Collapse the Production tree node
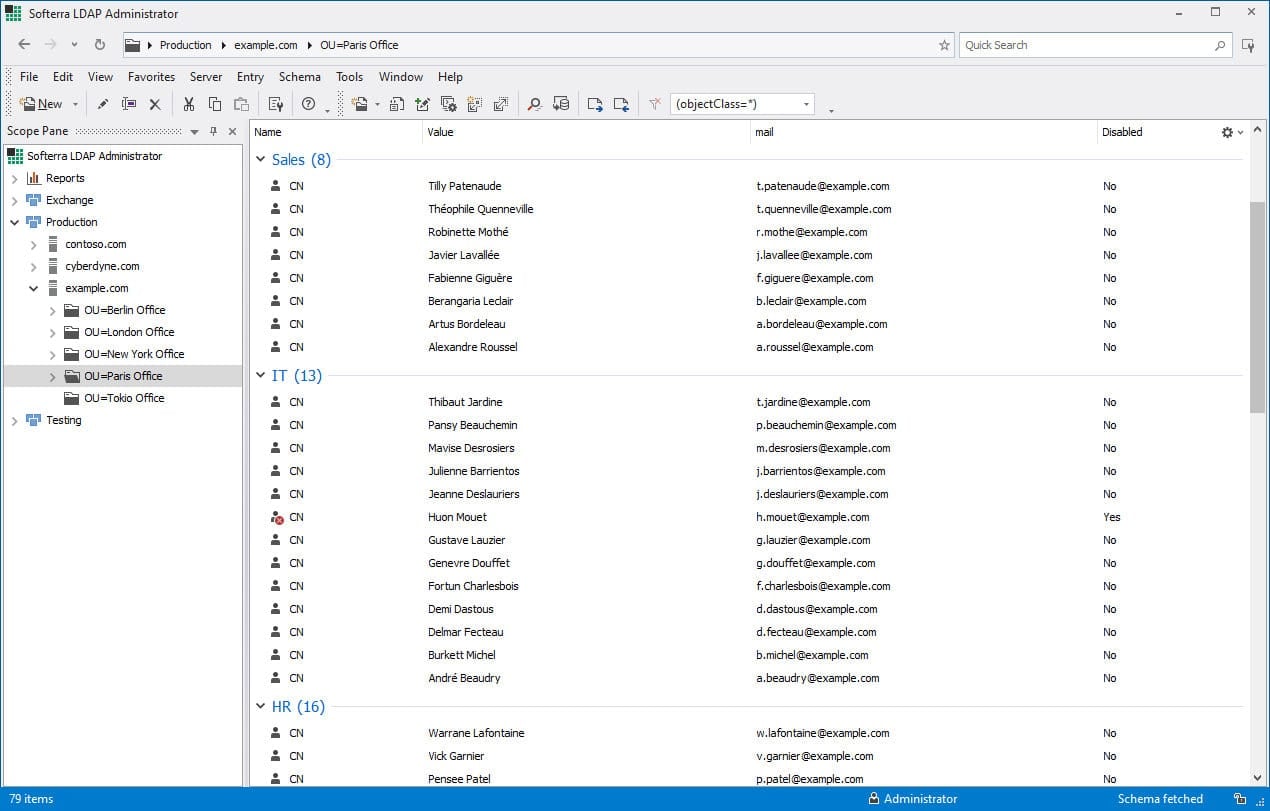This screenshot has width=1270, height=811. (14, 222)
